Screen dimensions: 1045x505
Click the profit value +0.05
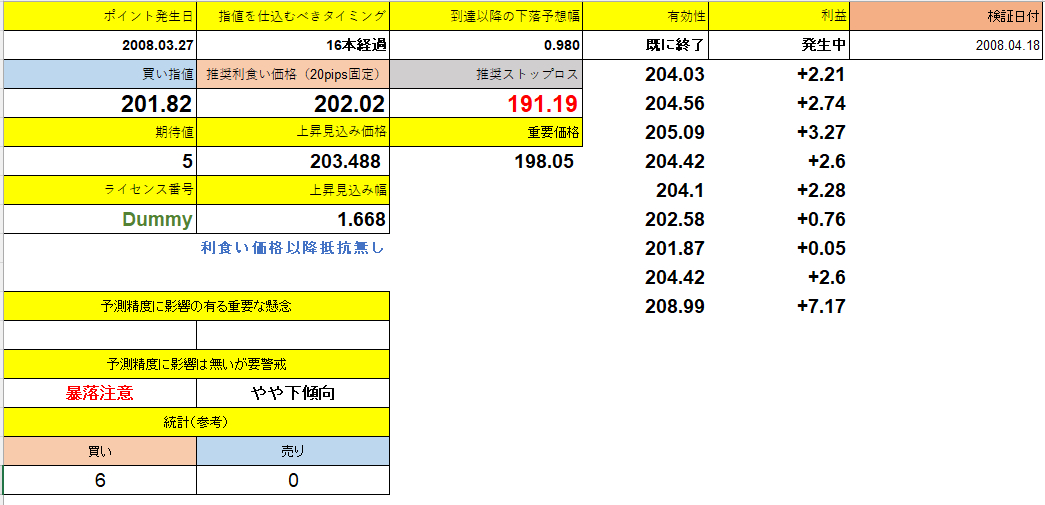821,249
